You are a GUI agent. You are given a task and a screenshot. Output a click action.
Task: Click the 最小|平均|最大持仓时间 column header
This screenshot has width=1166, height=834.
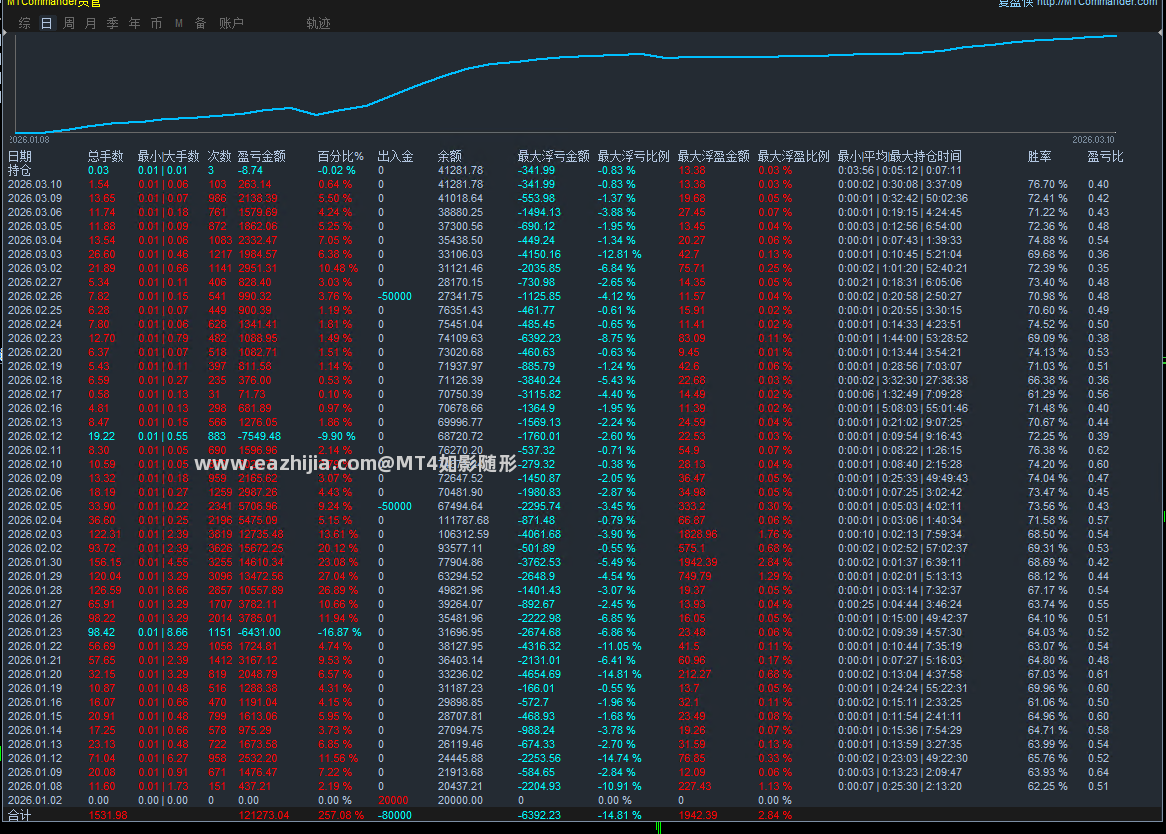900,156
